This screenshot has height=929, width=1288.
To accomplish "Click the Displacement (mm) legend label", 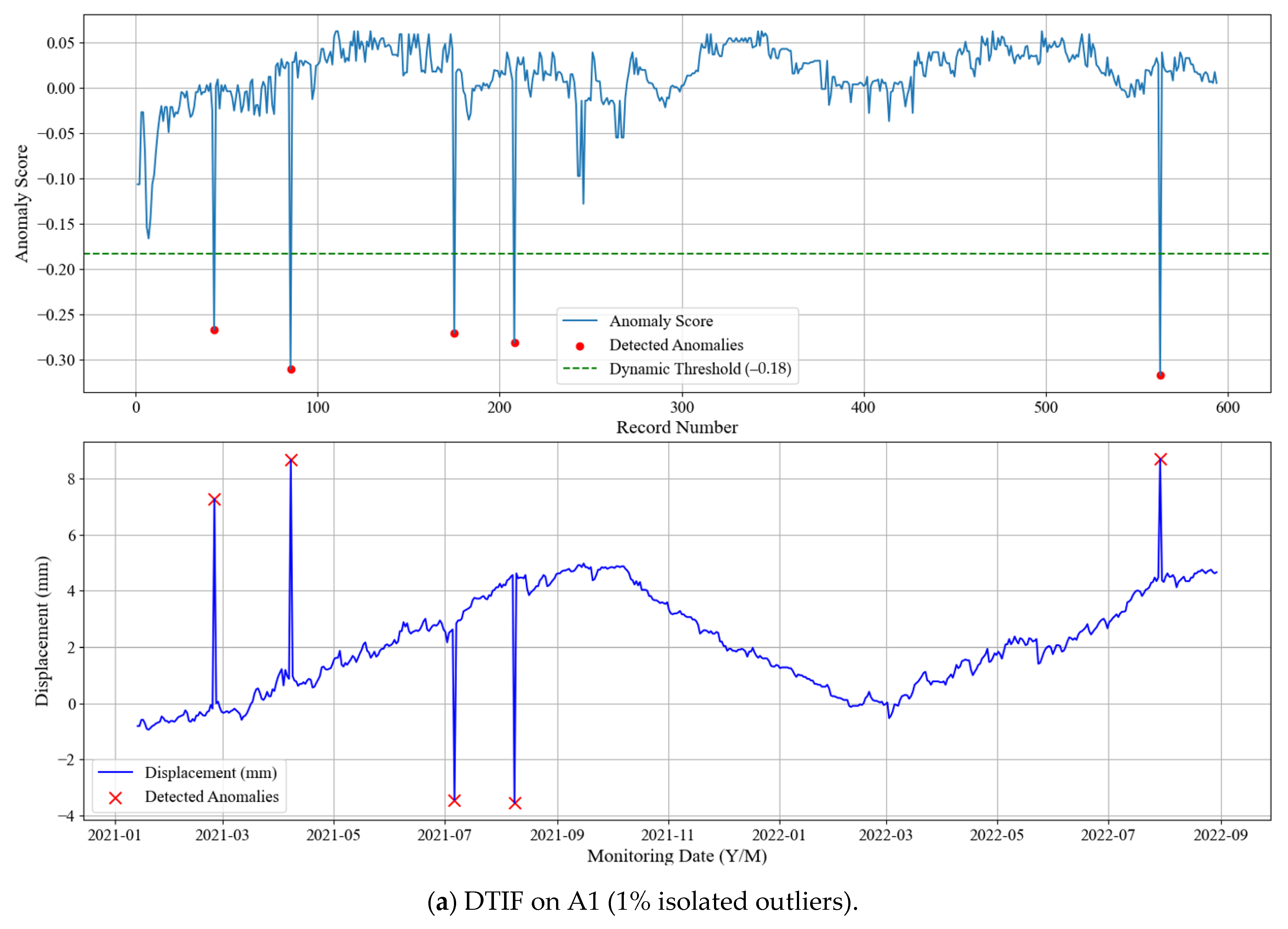I will pos(211,773).
